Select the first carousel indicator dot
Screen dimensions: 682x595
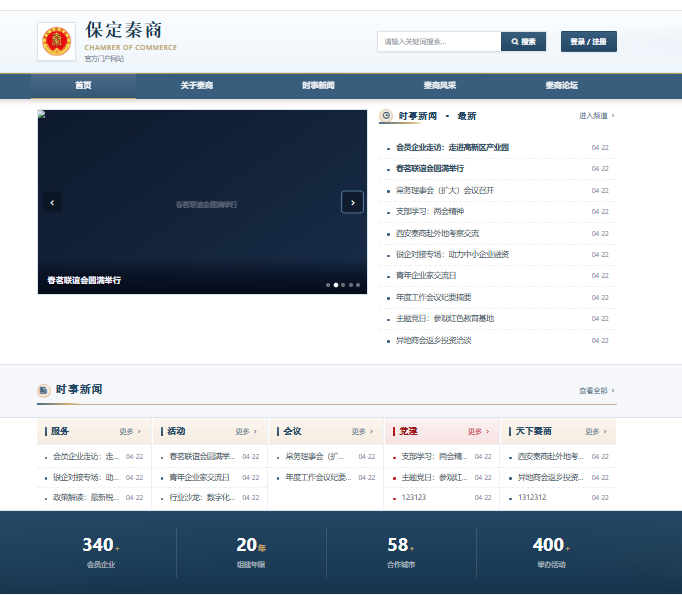click(328, 285)
